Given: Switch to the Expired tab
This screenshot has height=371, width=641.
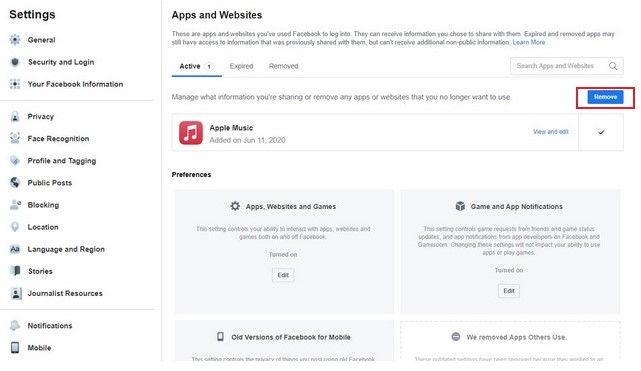Looking at the screenshot, I should pyautogui.click(x=241, y=66).
